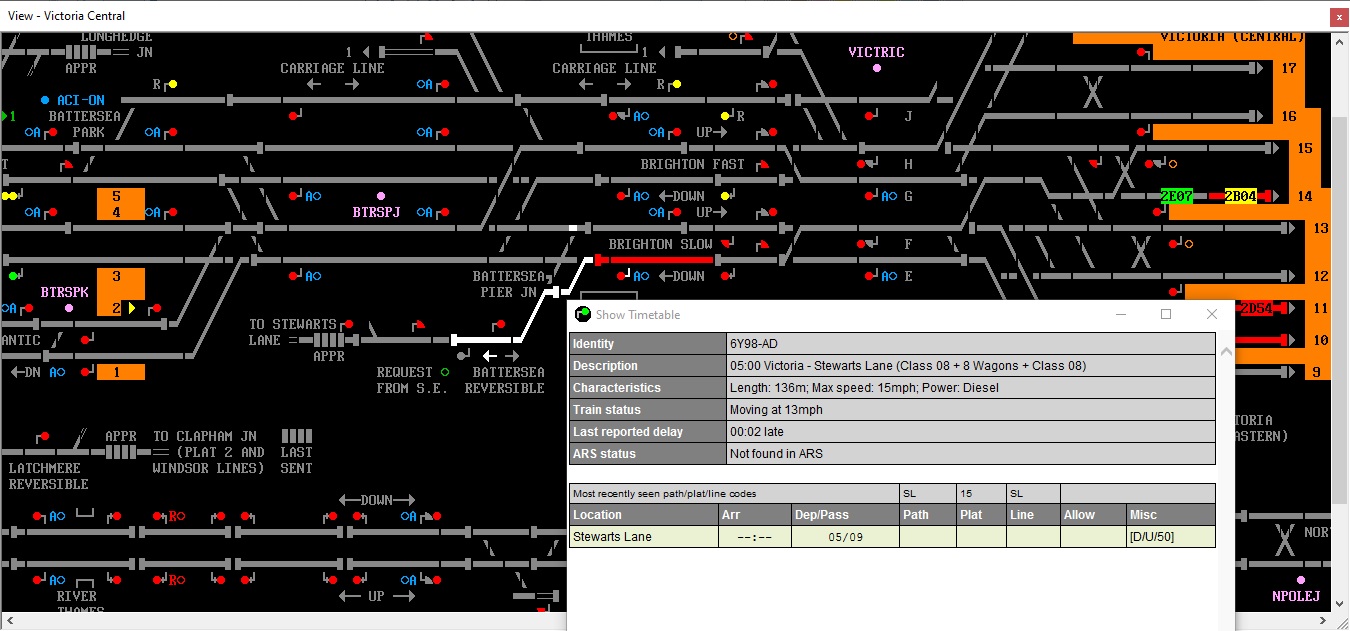Image resolution: width=1350 pixels, height=631 pixels.
Task: Click the red 2D54 train berth
Action: click(1256, 308)
